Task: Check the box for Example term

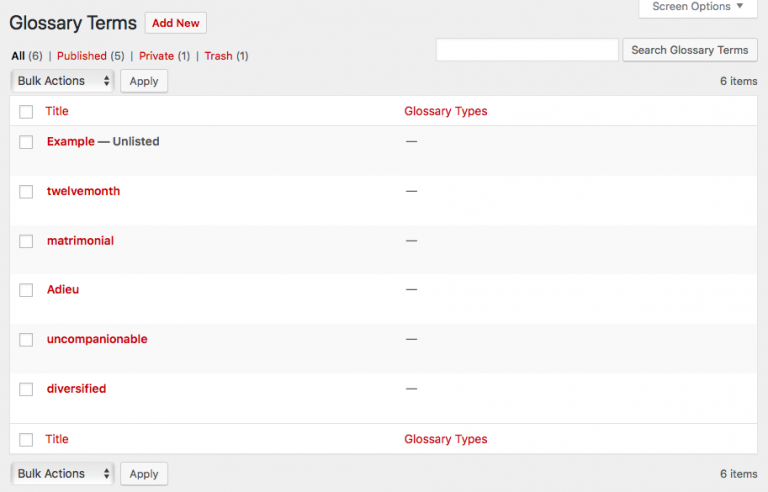Action: coord(26,142)
